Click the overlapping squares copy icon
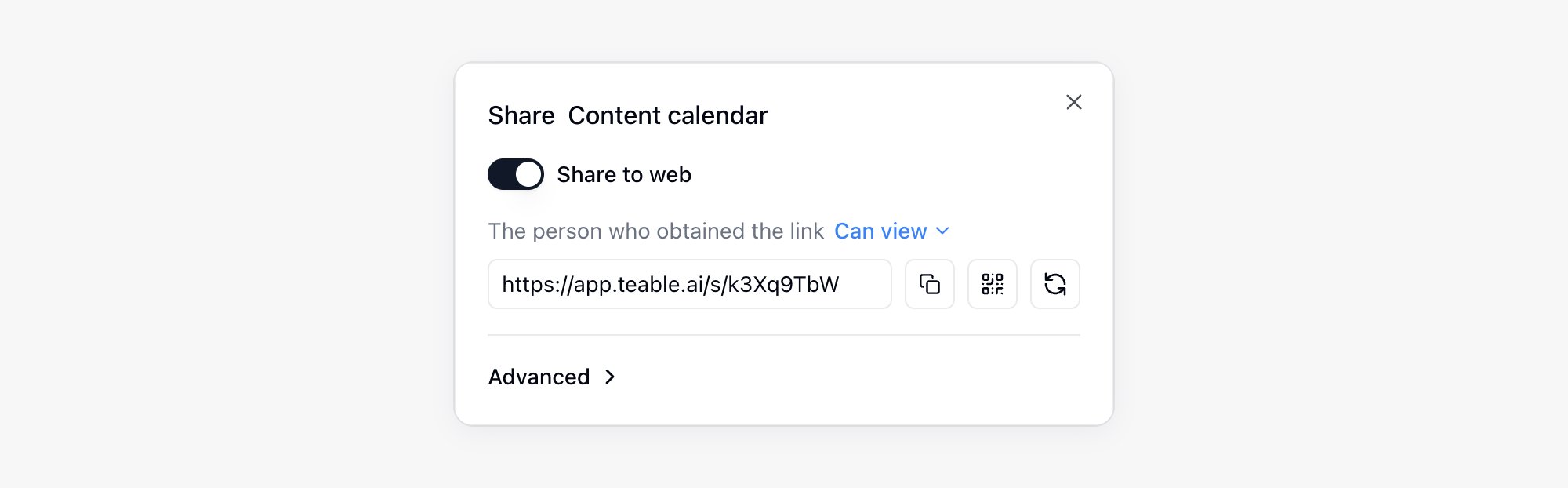This screenshot has height=488, width=1568. pyautogui.click(x=930, y=284)
